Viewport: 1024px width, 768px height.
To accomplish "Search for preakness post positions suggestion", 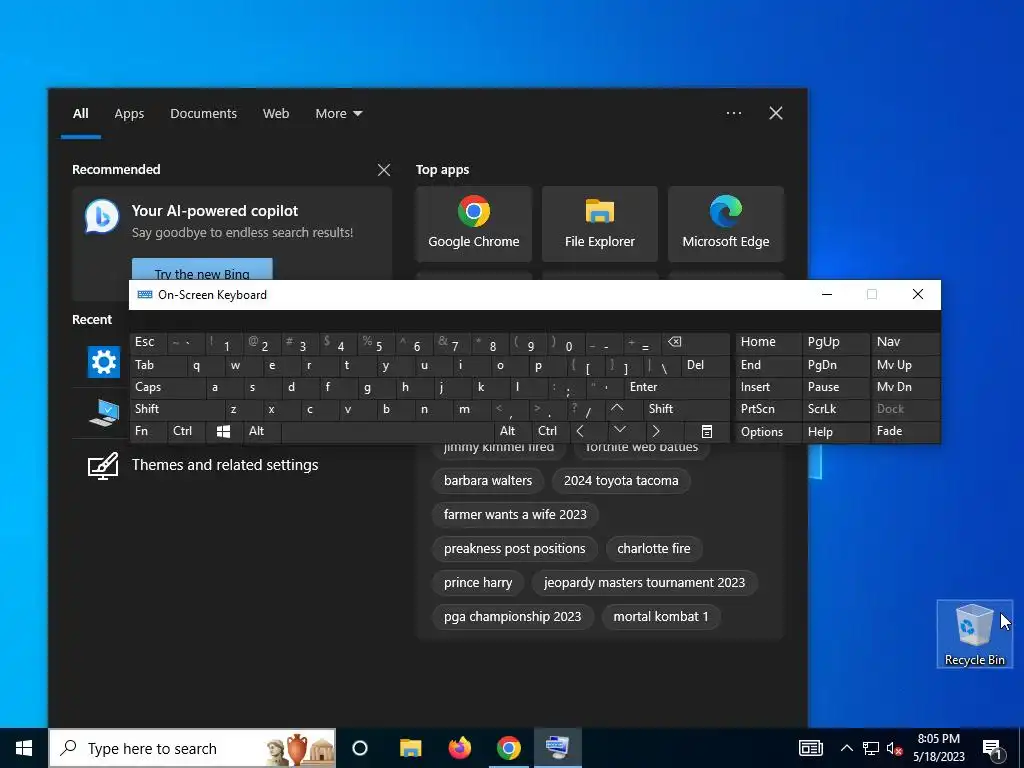I will [515, 549].
